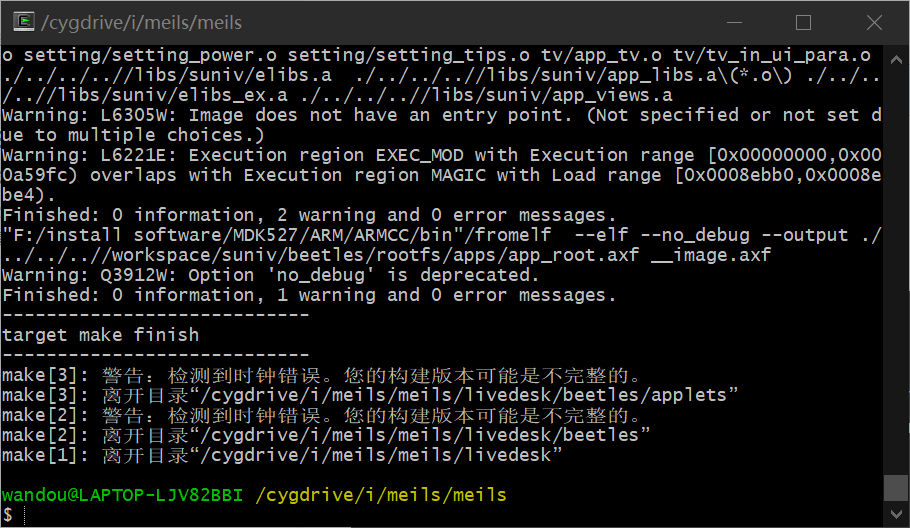Click the scrollbar up arrow
This screenshot has height=528, width=910.
tap(896, 60)
